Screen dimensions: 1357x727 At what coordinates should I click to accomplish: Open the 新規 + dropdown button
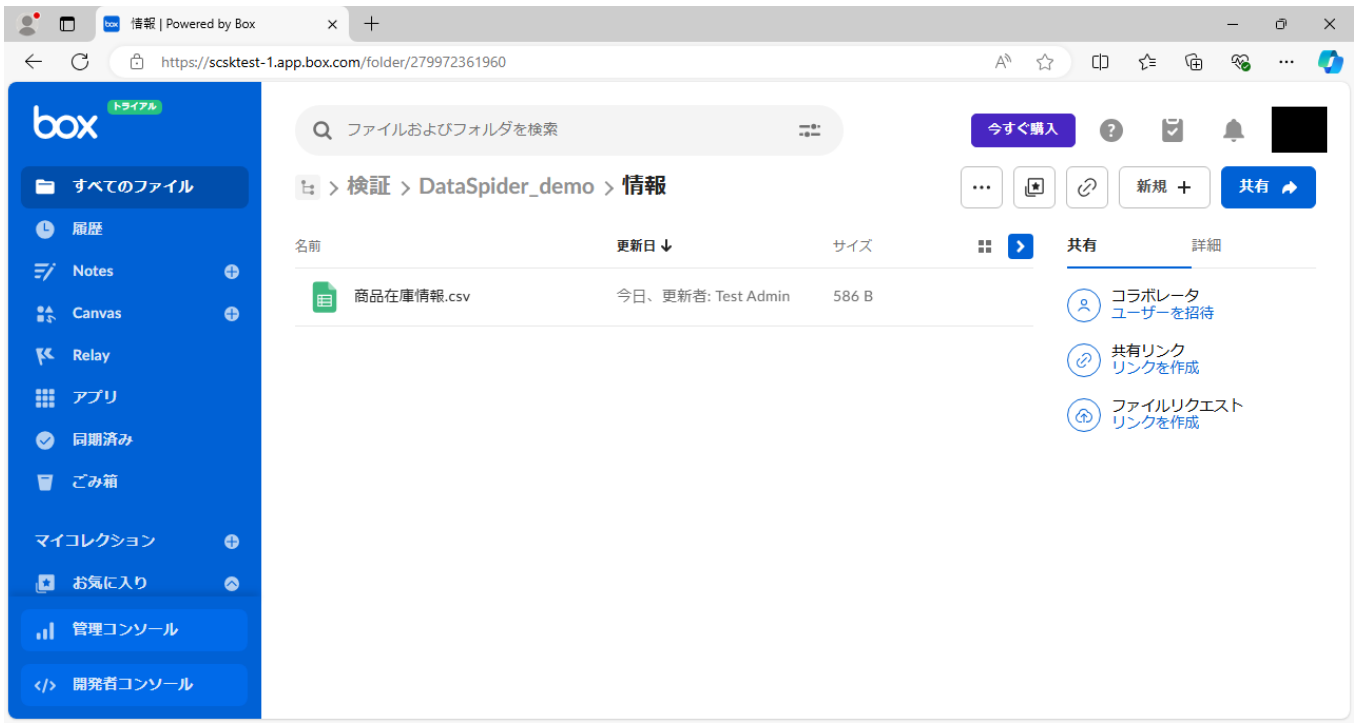[x=1163, y=187]
